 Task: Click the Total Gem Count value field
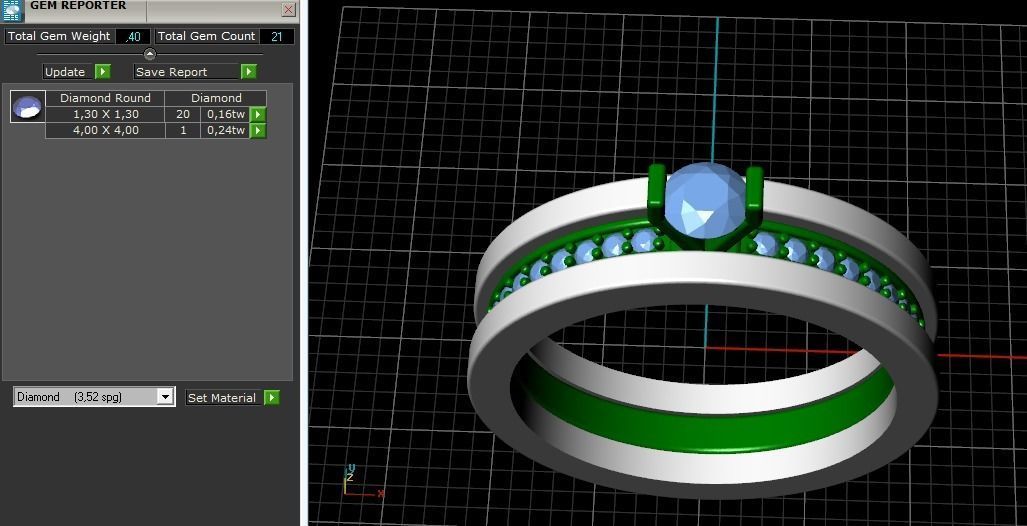coord(276,37)
